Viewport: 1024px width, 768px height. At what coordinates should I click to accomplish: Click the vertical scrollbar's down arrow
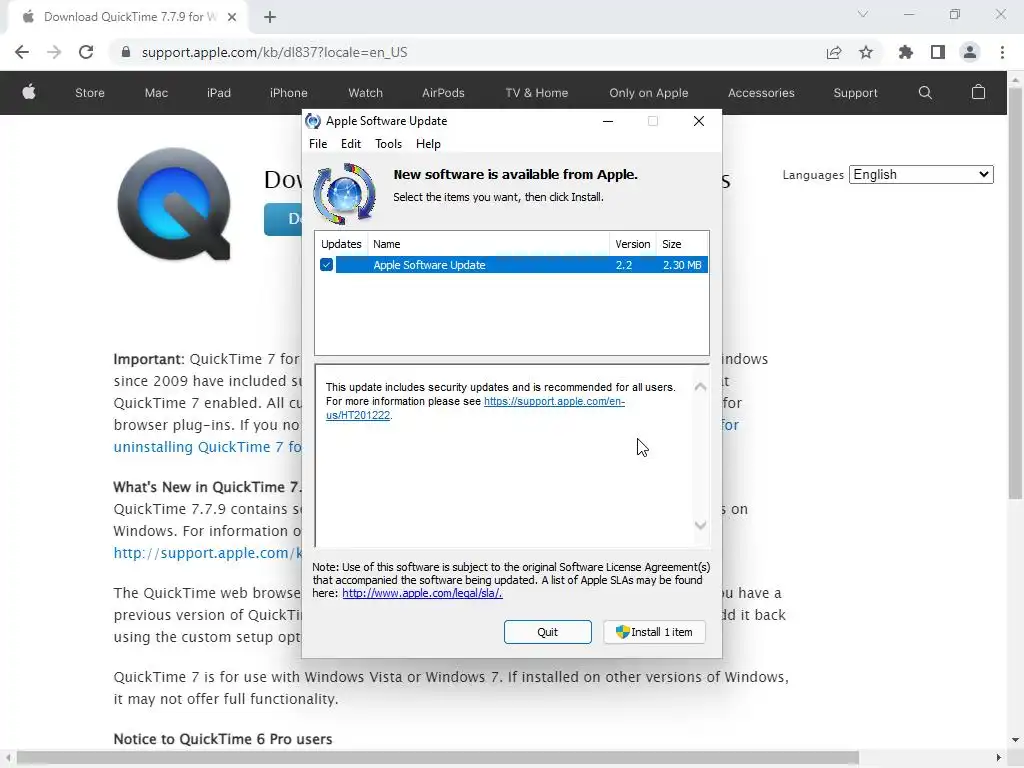click(1015, 740)
